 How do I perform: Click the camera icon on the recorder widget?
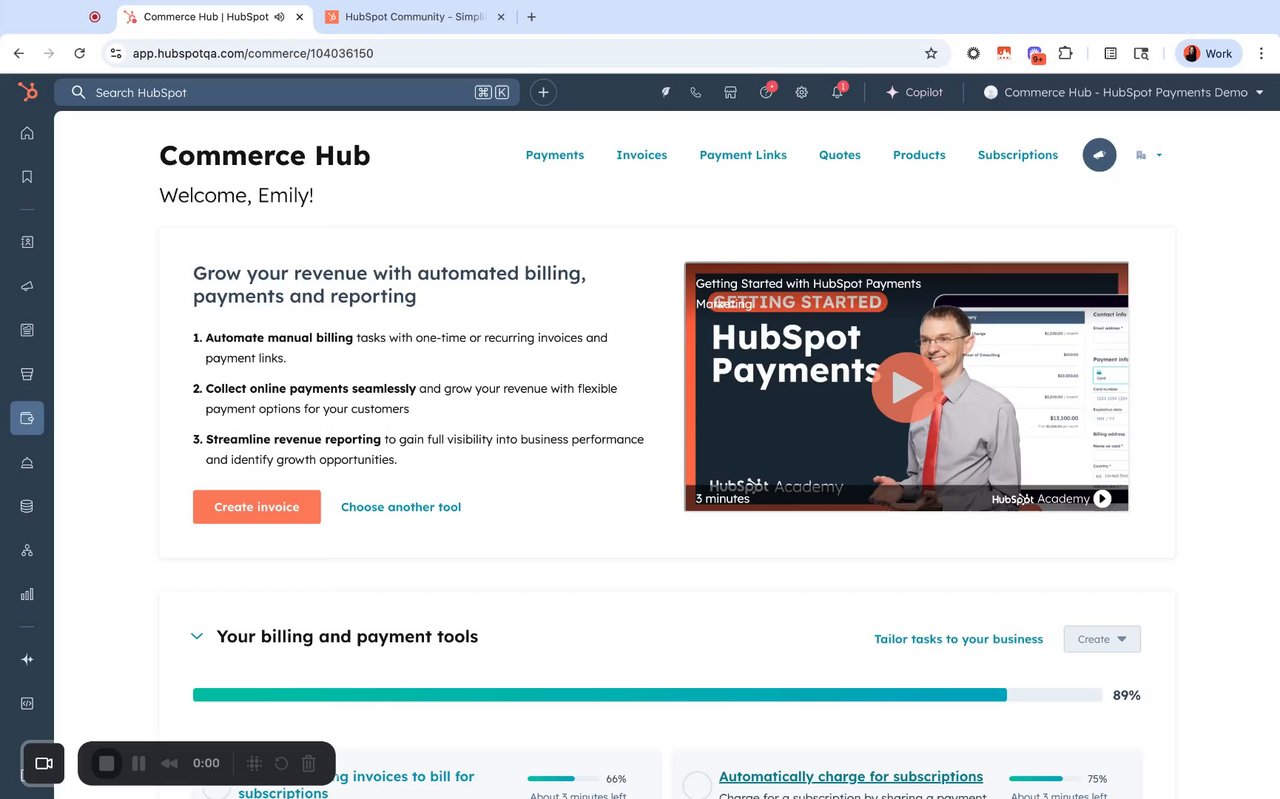click(44, 763)
